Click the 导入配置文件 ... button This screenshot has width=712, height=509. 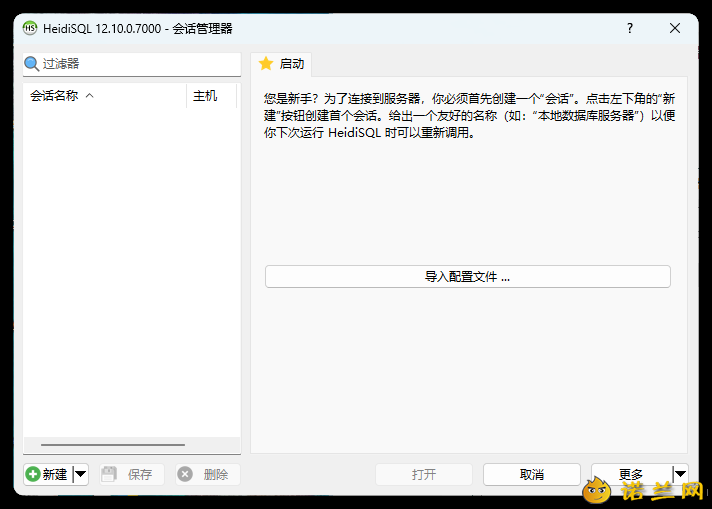[x=468, y=277]
